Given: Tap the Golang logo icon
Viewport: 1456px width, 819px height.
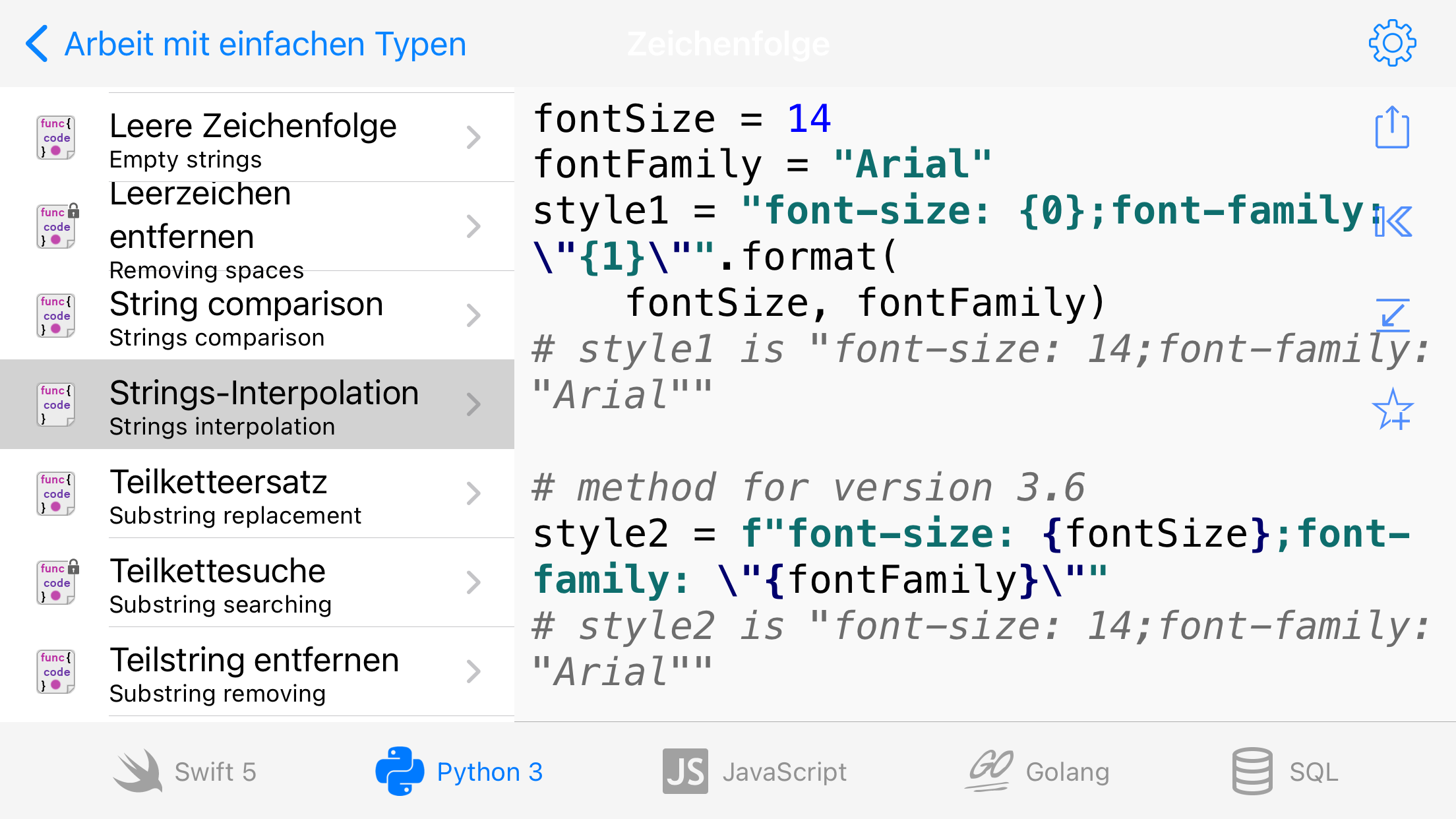Looking at the screenshot, I should (x=990, y=771).
